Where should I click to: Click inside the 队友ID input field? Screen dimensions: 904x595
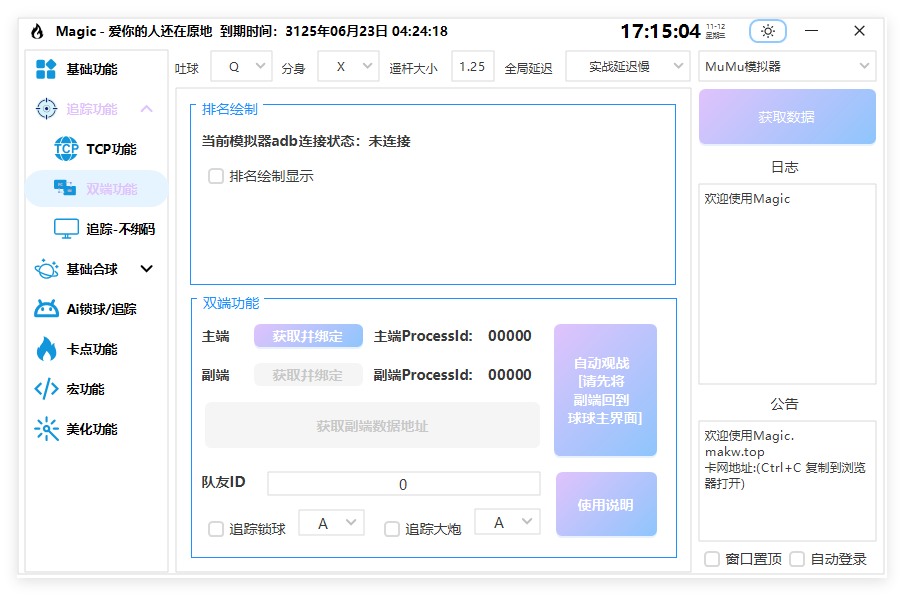coord(403,484)
